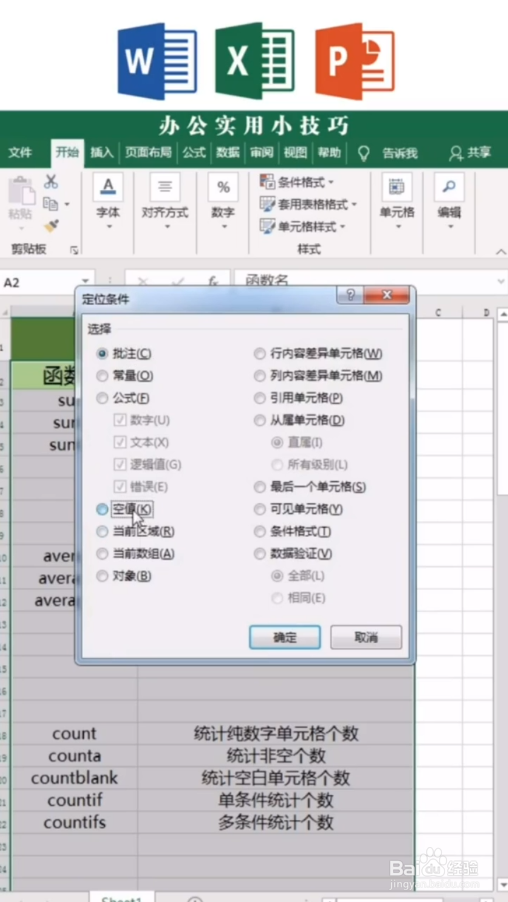The image size is (508, 902).
Task: Switch to Page Layout (页面布局) tab
Action: pos(148,153)
